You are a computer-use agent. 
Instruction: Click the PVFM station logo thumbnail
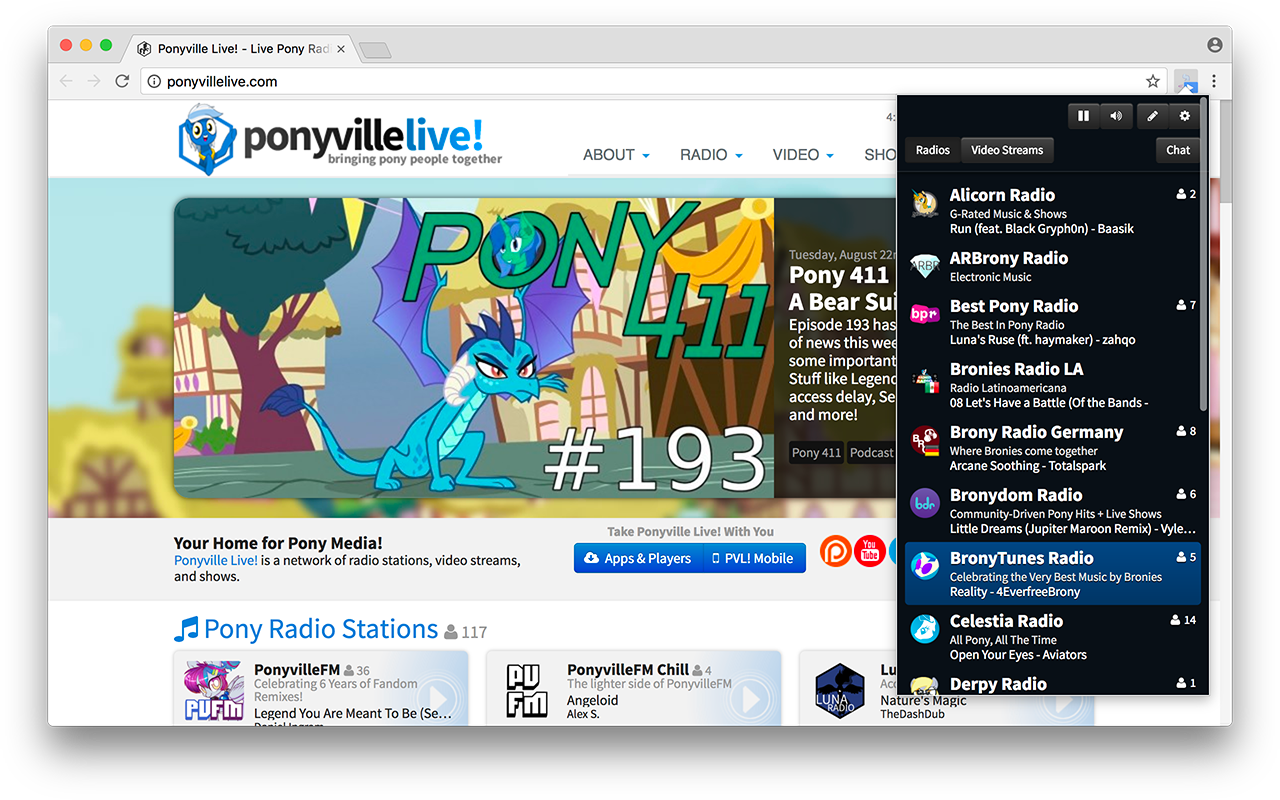click(x=214, y=690)
